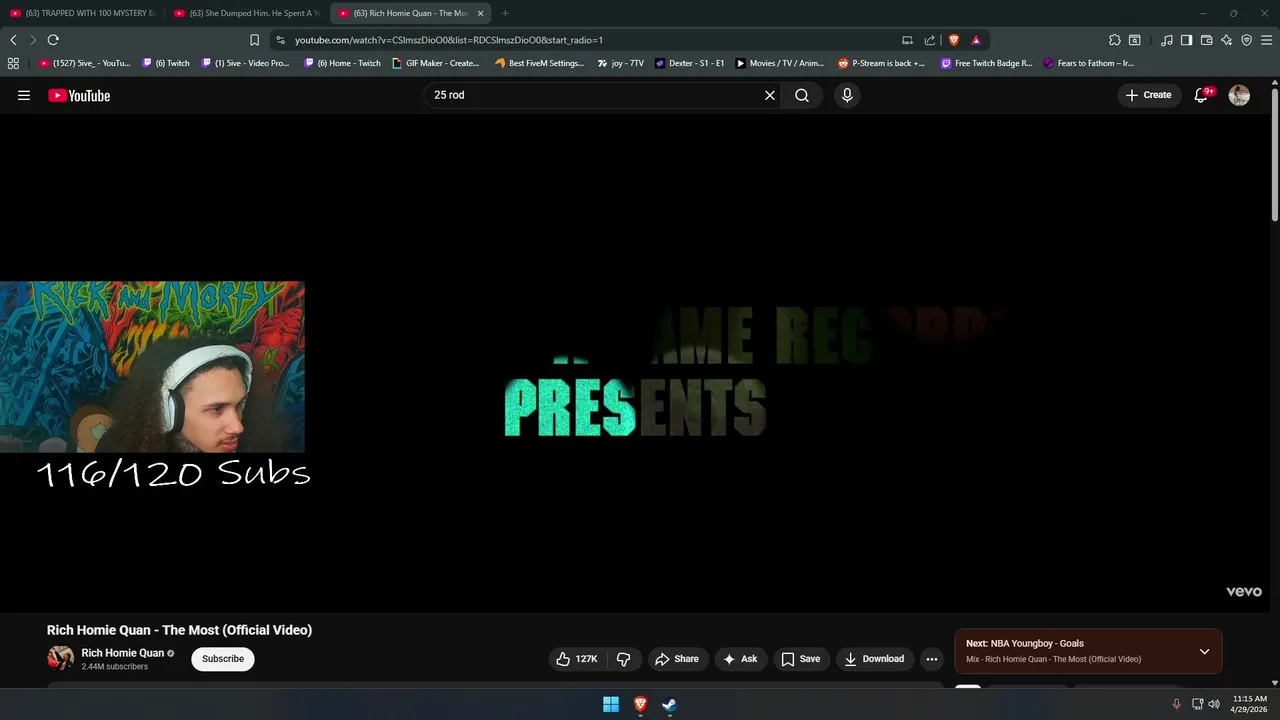This screenshot has width=1280, height=720.
Task: Open 'joy - 7TV' bookmark
Action: 621,63
